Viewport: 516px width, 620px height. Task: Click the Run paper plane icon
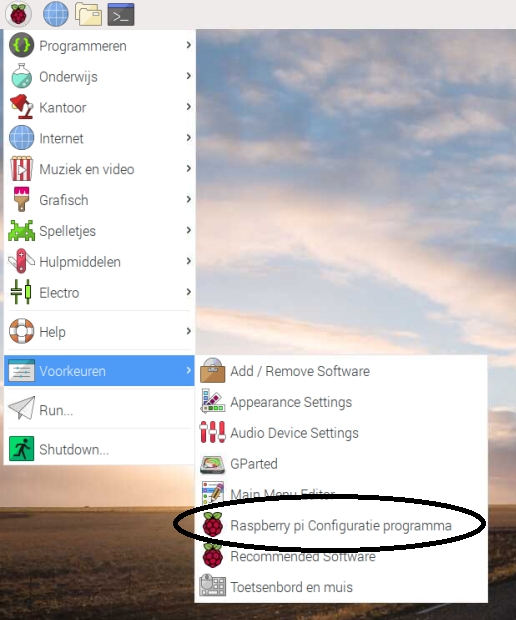[x=21, y=408]
